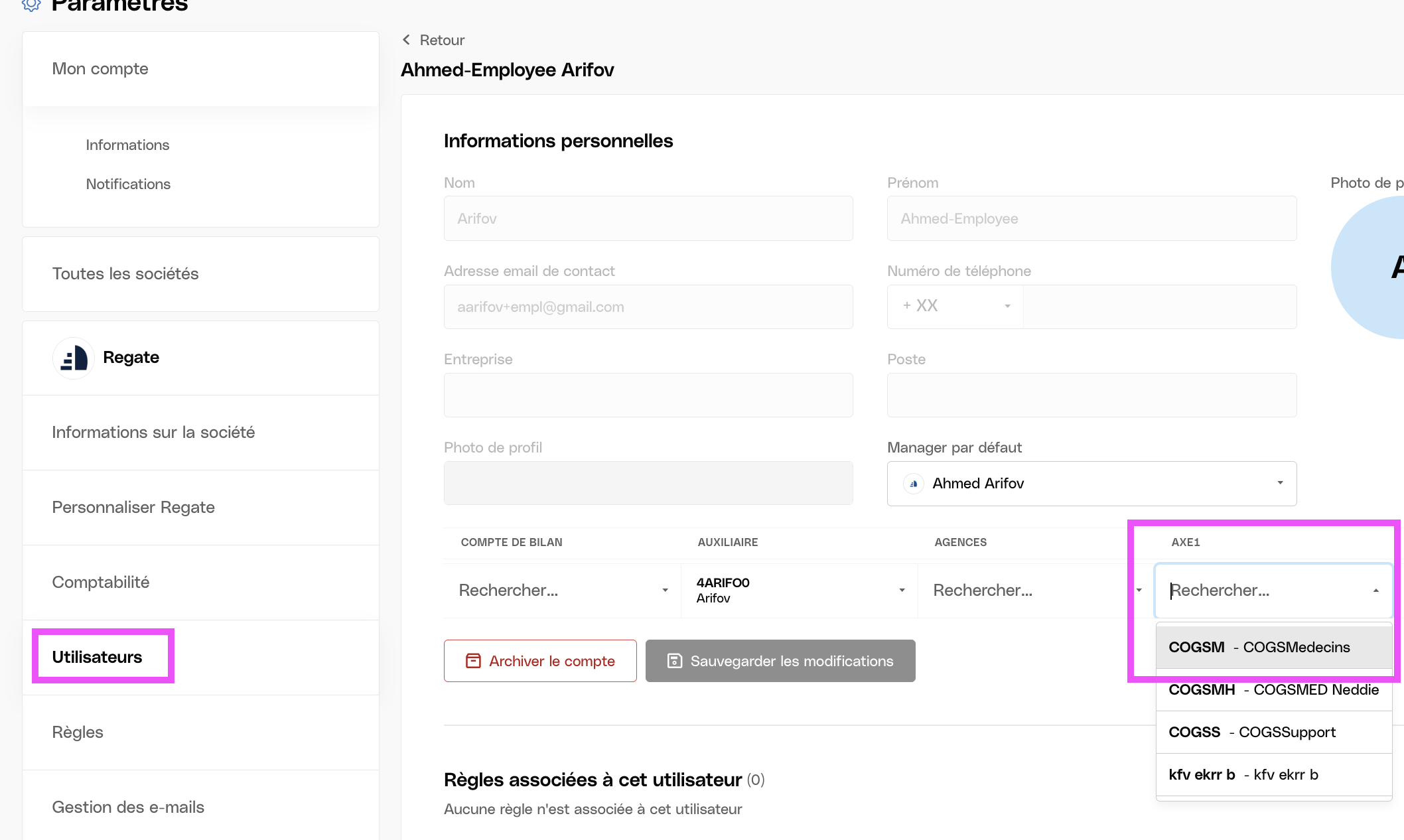Screen dimensions: 1404x840
Task: Select COGSM - COGSMedecins option
Action: (1273, 648)
